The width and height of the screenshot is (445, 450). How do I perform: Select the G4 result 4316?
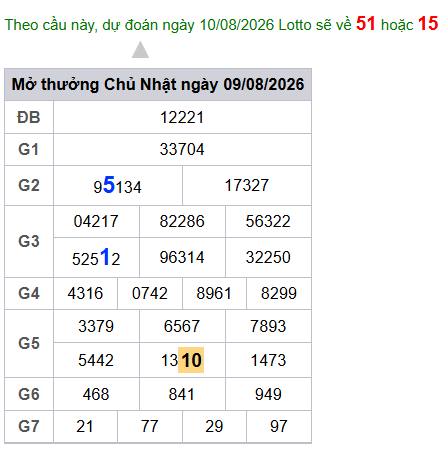[x=85, y=293]
